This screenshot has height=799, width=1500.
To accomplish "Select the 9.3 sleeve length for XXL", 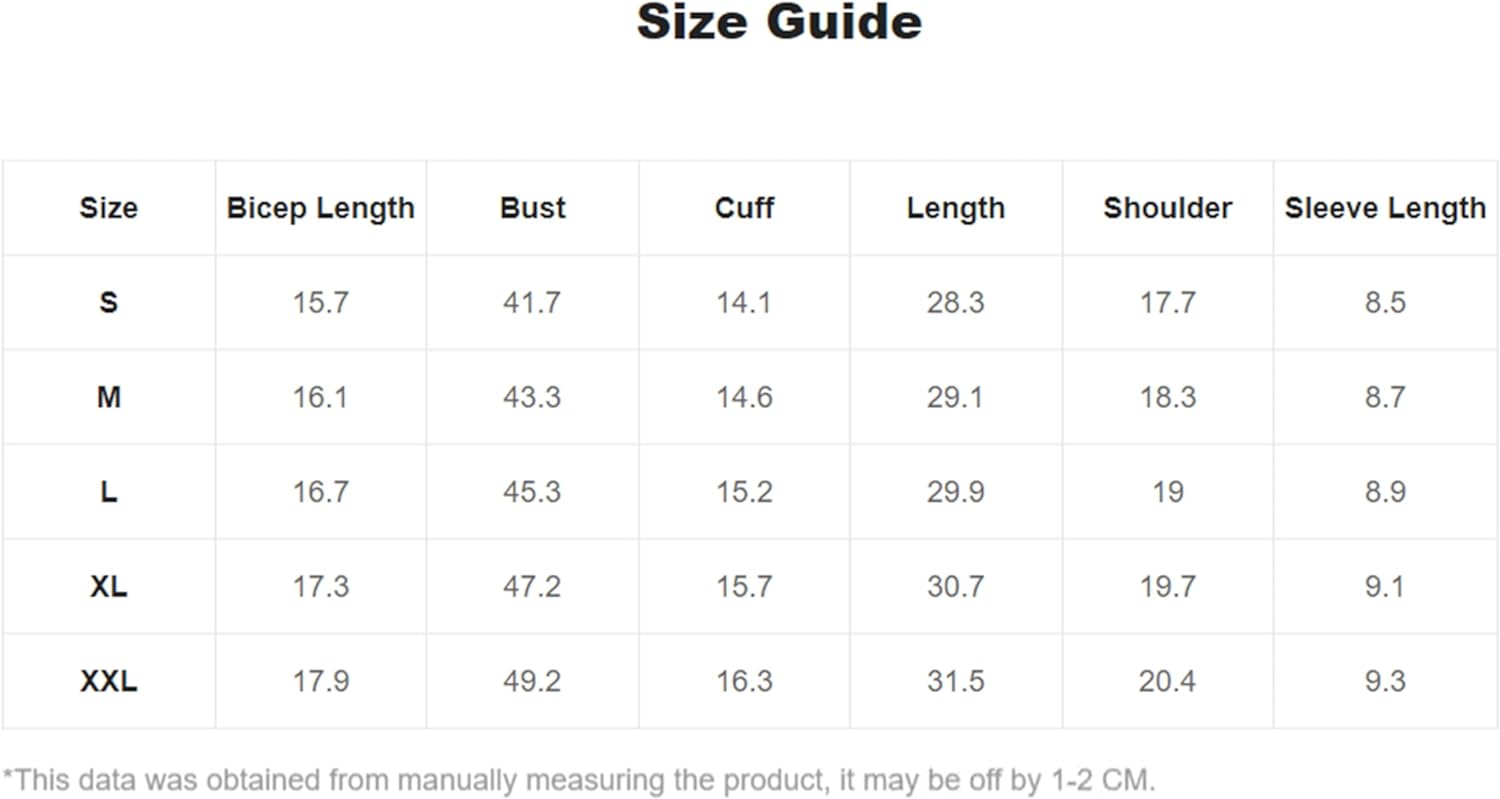I will pos(1385,681).
